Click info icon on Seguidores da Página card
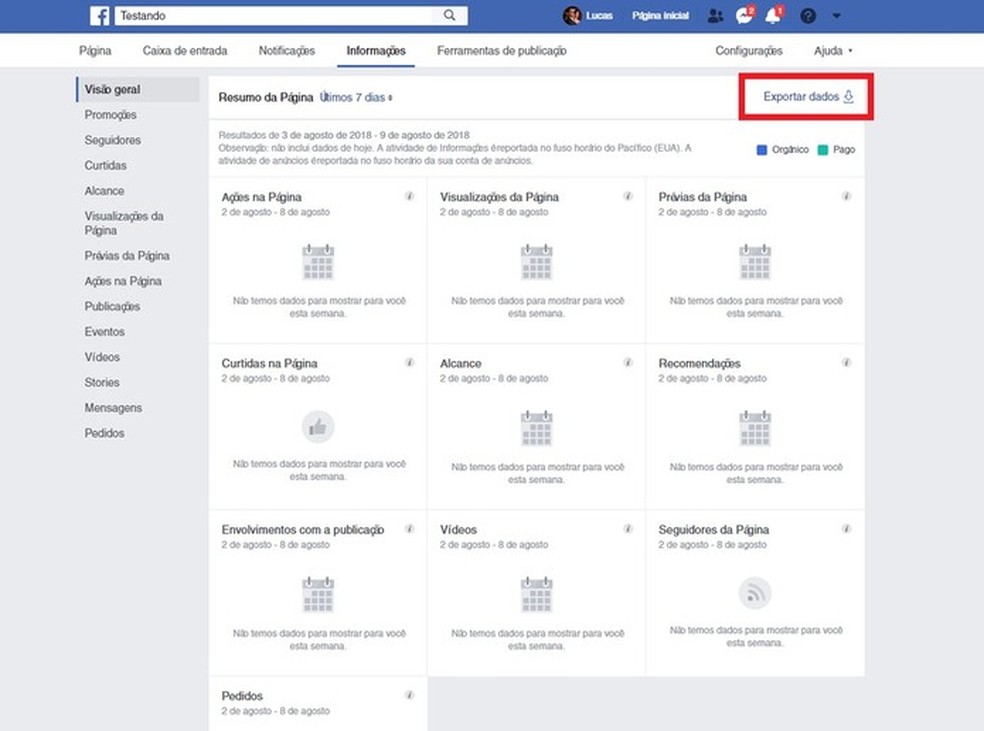The width and height of the screenshot is (984, 731). [846, 528]
